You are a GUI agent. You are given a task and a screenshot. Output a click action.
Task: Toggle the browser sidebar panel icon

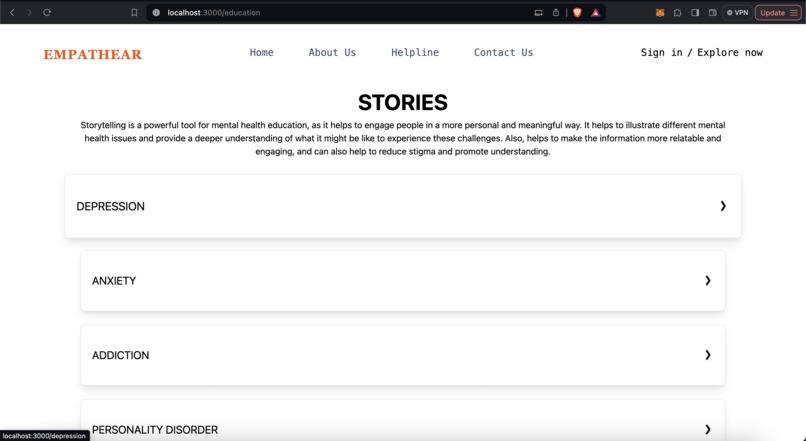[x=695, y=13]
